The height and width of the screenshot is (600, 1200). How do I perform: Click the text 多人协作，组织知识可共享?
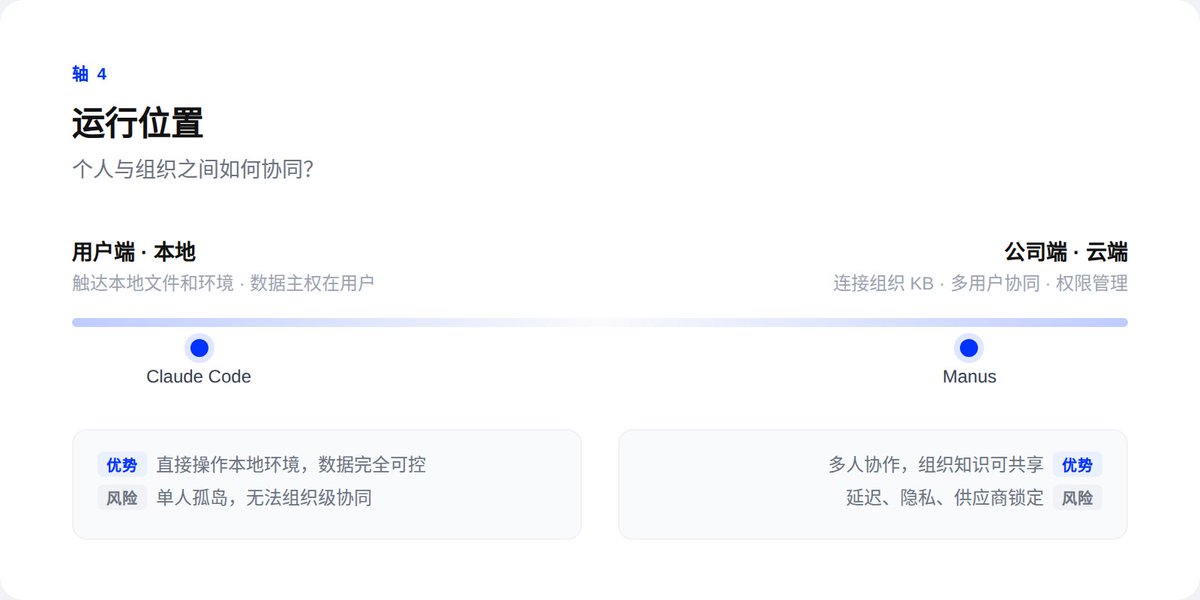click(x=935, y=465)
